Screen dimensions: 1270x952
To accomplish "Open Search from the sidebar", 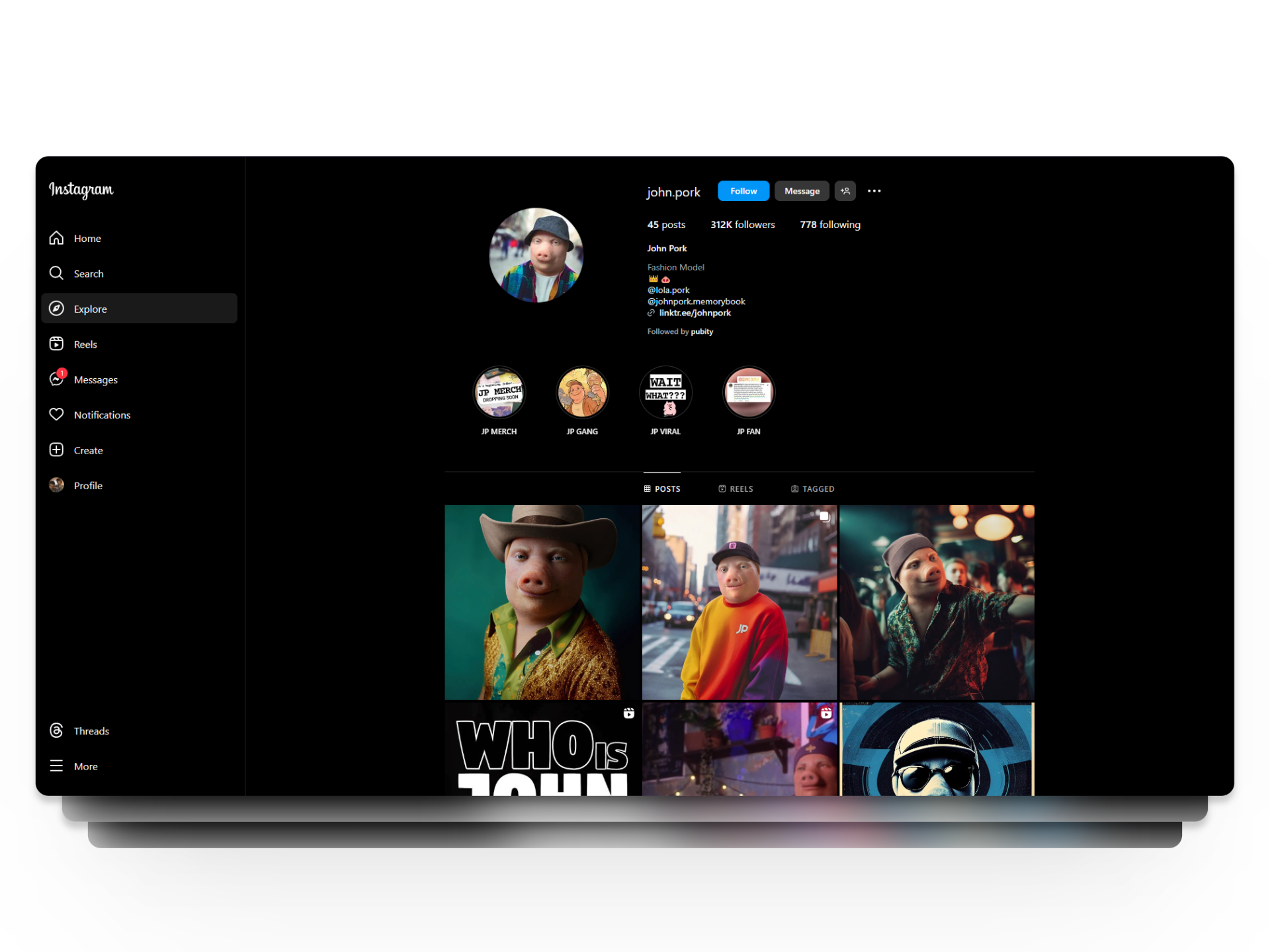I will [57, 273].
